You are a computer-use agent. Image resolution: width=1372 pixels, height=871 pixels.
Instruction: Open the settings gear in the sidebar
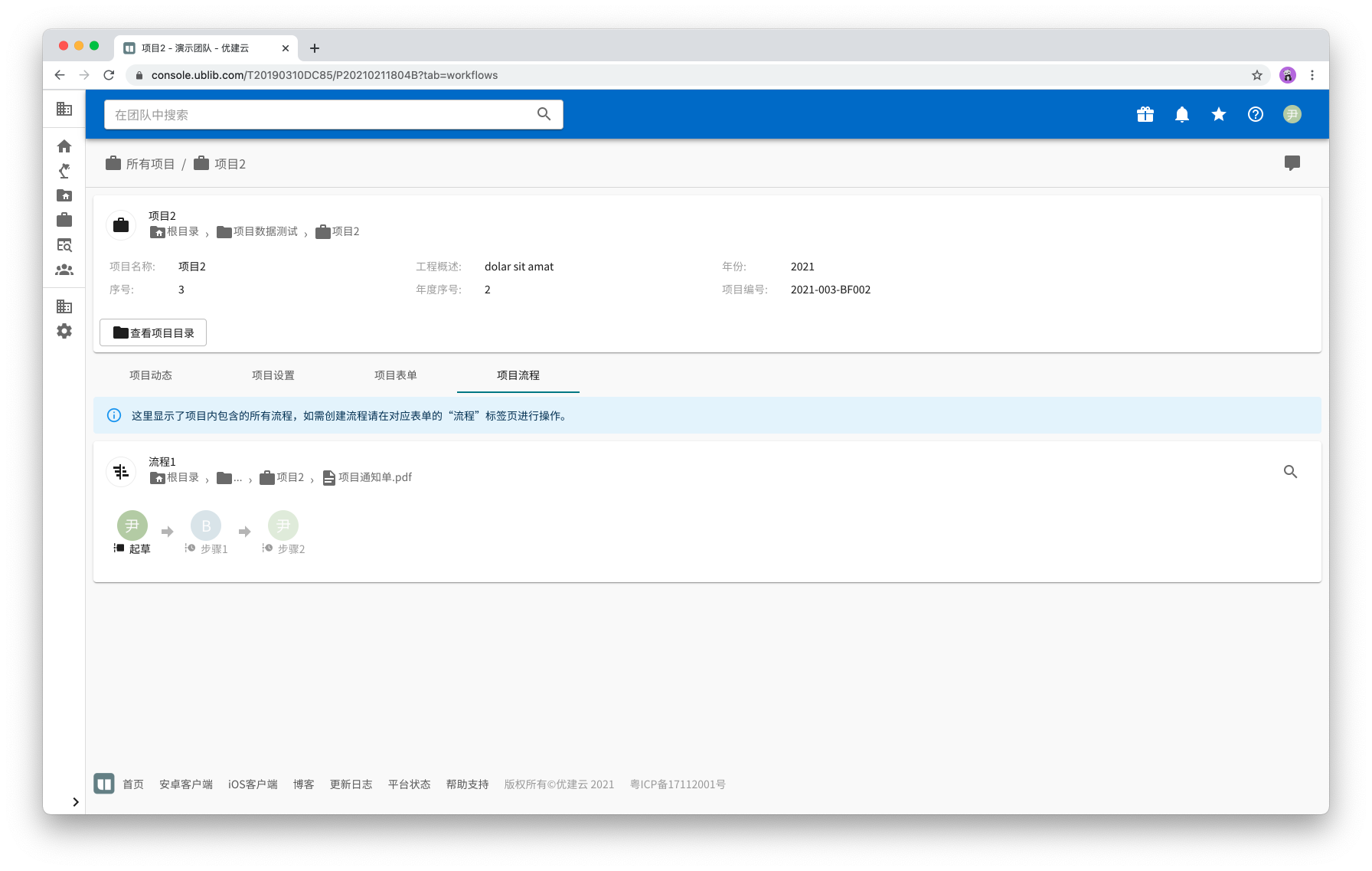[64, 331]
